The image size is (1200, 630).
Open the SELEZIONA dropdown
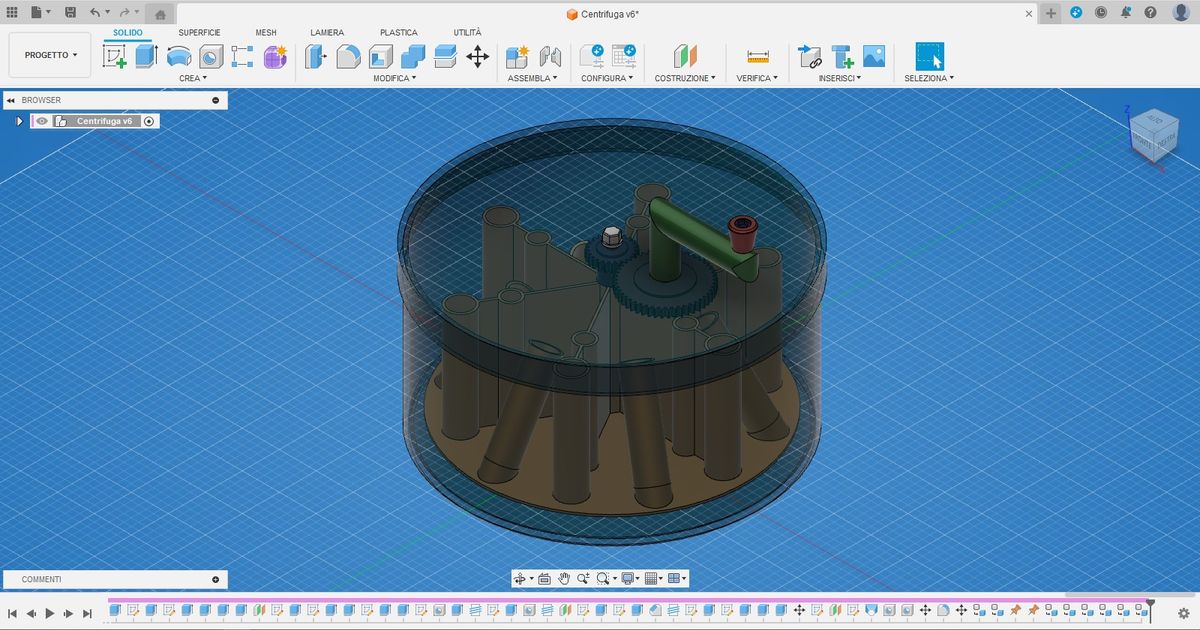(930, 77)
